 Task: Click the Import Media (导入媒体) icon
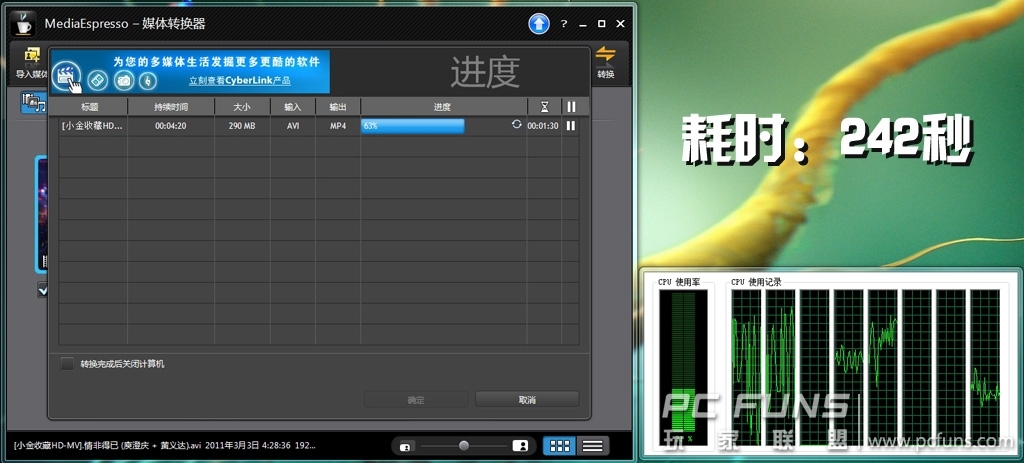click(x=32, y=58)
